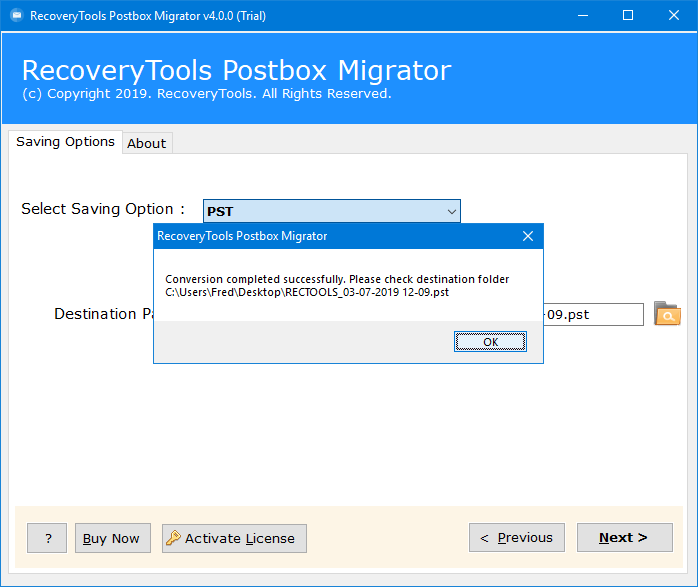
Task: Maximize the Postbox Migrator window
Action: coord(628,16)
